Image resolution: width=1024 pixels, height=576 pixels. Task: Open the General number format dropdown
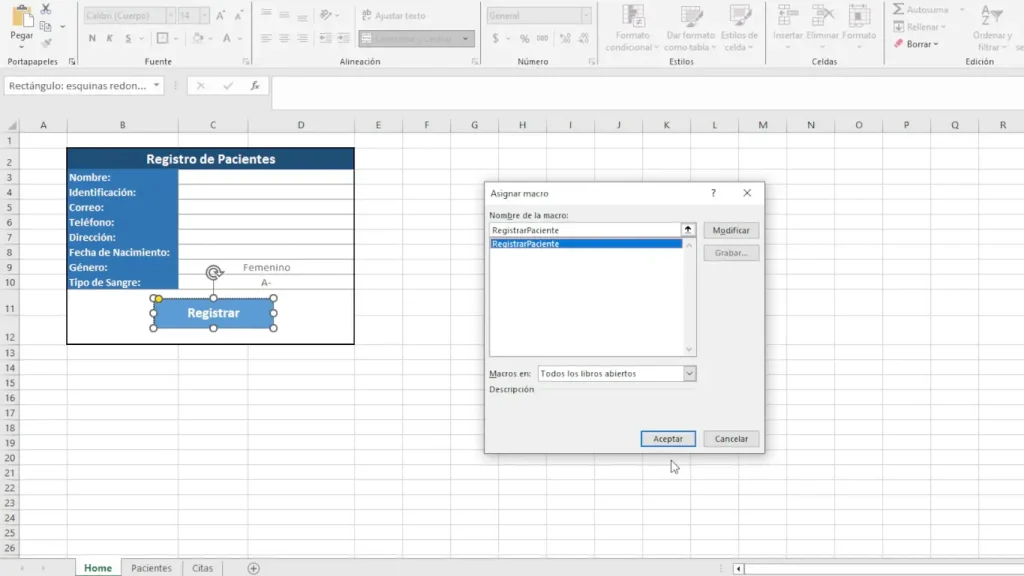point(586,16)
